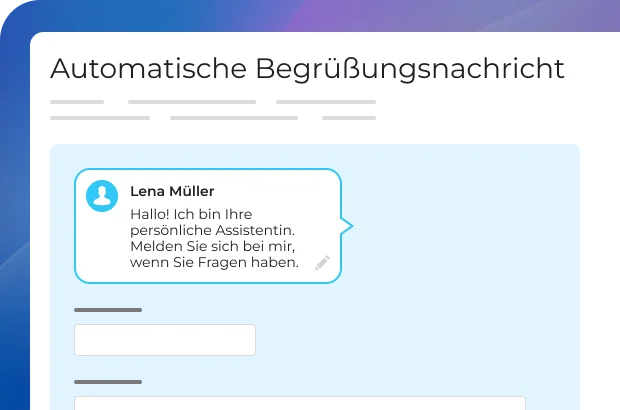The width and height of the screenshot is (620, 410).
Task: Select last placeholder item in first row
Action: tap(325, 102)
